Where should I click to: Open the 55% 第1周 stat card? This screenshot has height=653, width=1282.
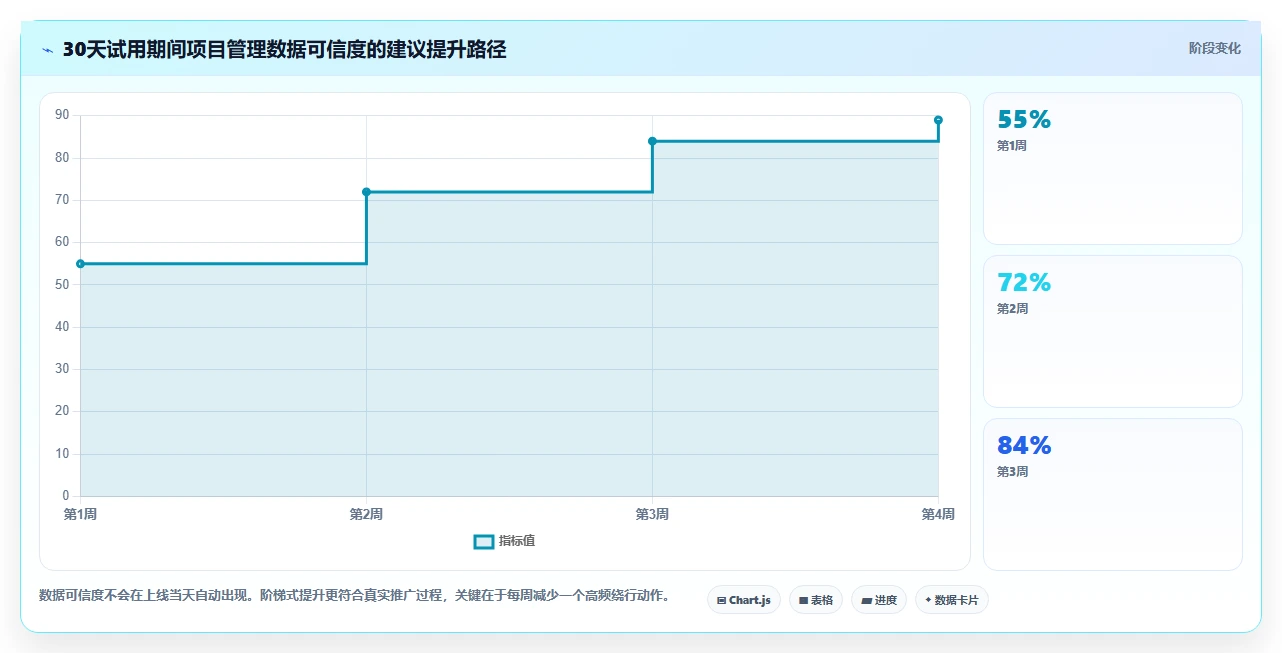(x=1112, y=169)
